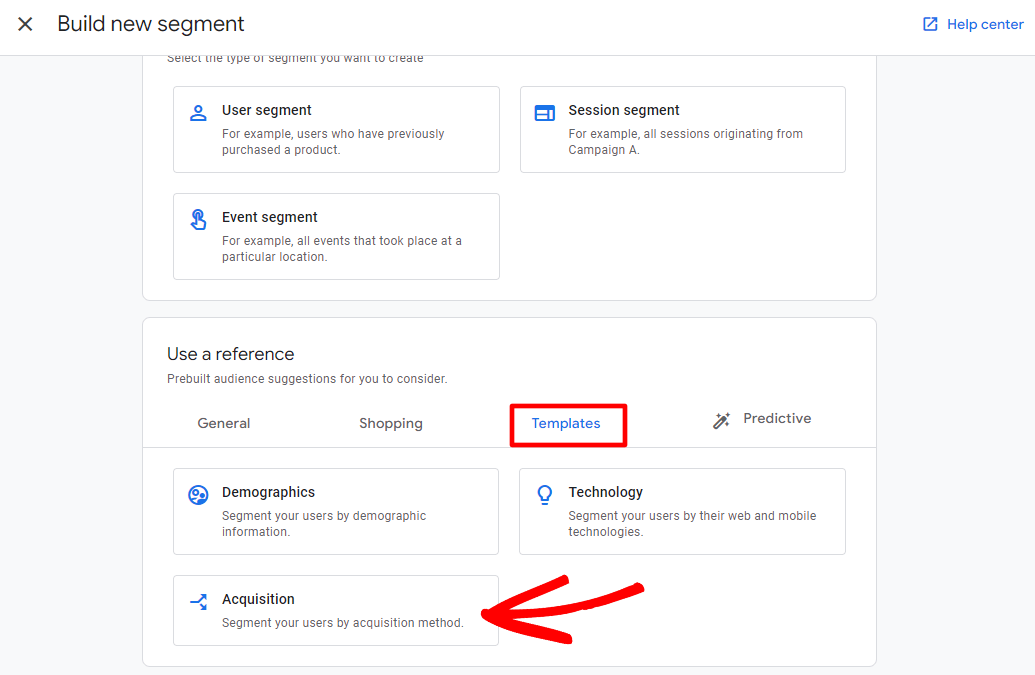Choose the Demographics template
Image resolution: width=1035 pixels, height=675 pixels.
click(x=336, y=511)
